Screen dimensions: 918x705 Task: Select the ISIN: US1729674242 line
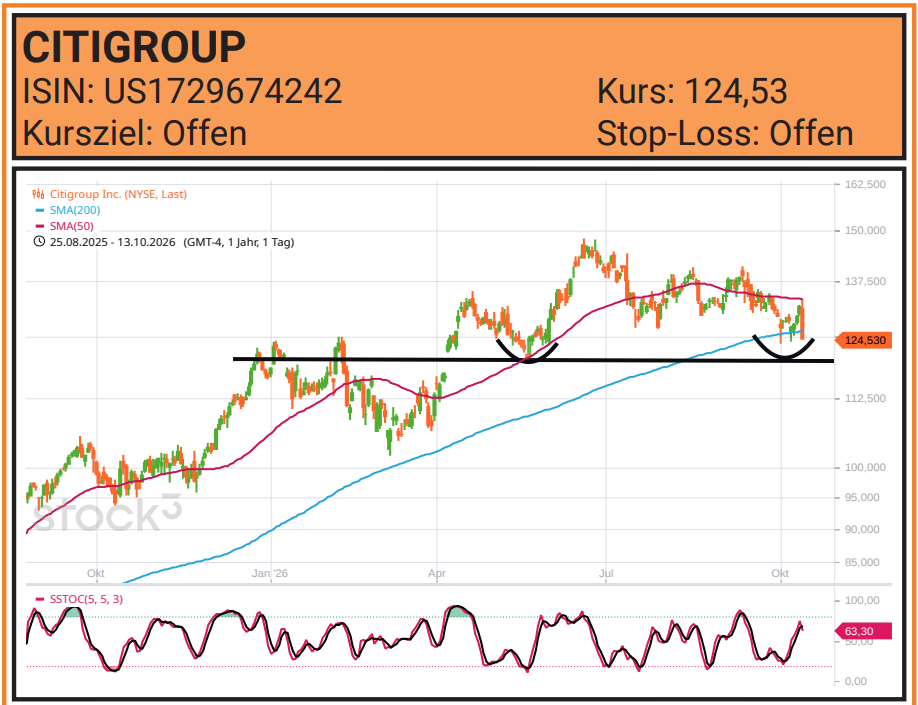click(x=182, y=91)
